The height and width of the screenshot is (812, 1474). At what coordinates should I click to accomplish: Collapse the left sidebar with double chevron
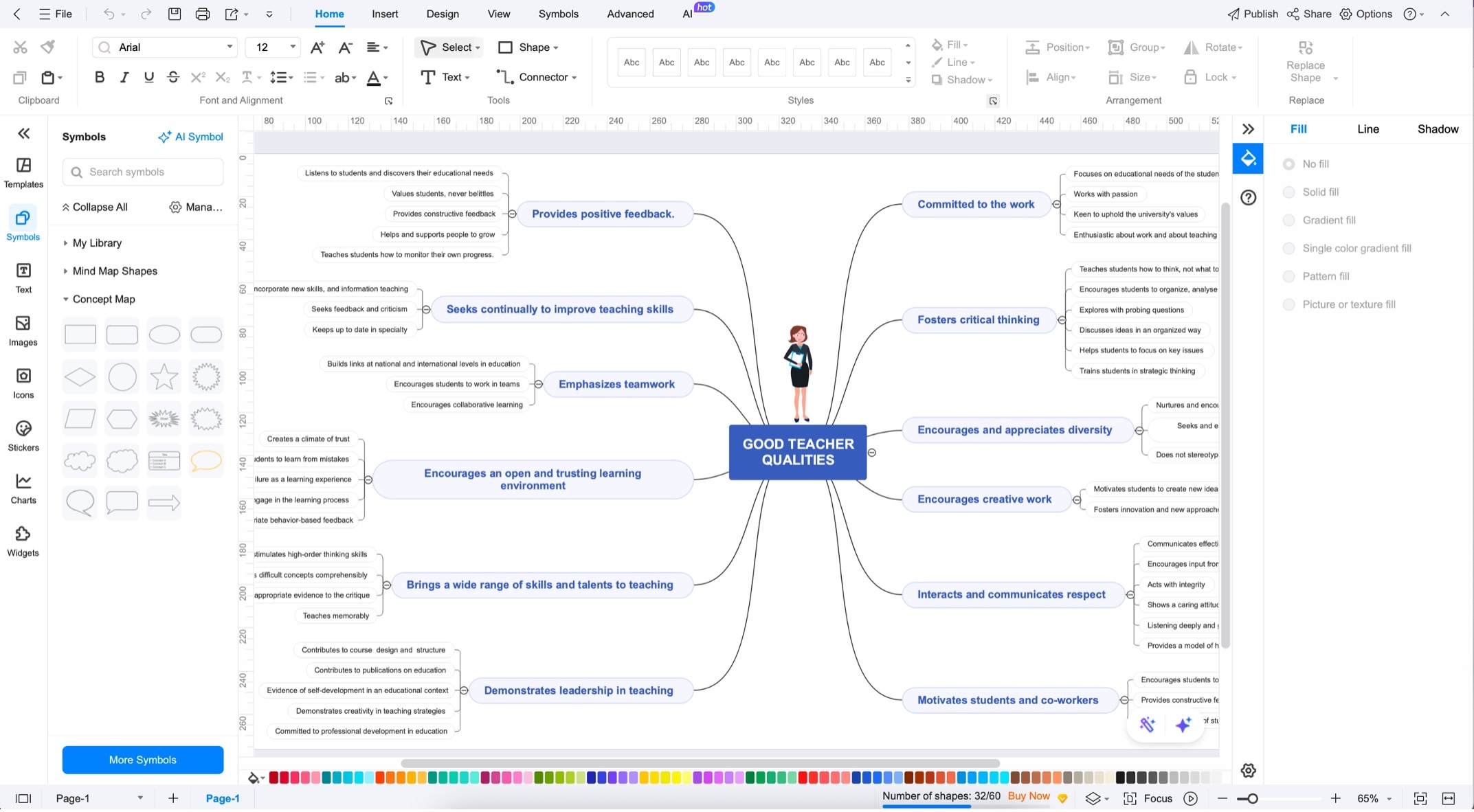click(24, 133)
